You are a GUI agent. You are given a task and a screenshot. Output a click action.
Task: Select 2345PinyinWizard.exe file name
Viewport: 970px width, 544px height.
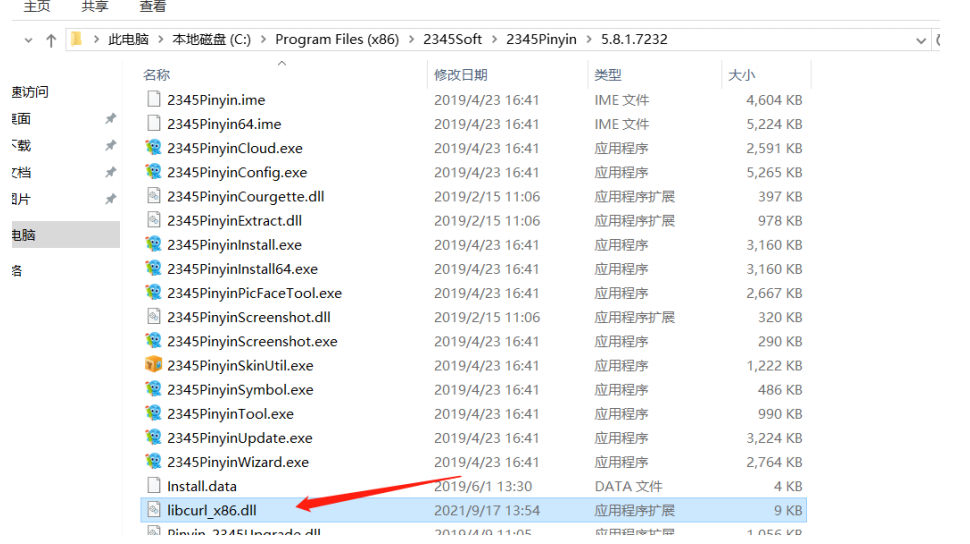click(x=238, y=462)
